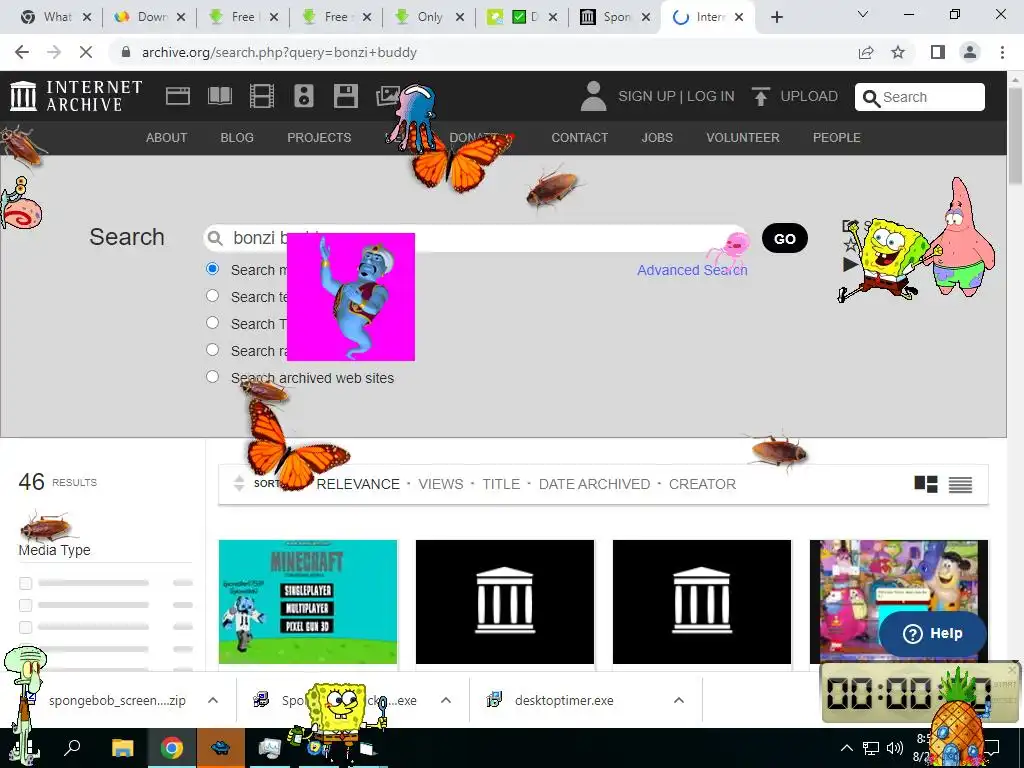This screenshot has width=1024, height=768.
Task: Click the page vertical scrollbar
Action: 1015,135
